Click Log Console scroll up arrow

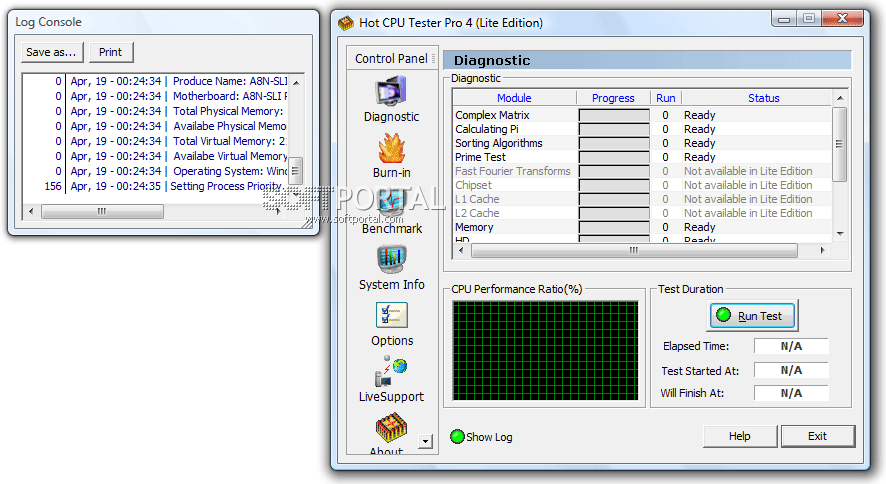(x=296, y=83)
